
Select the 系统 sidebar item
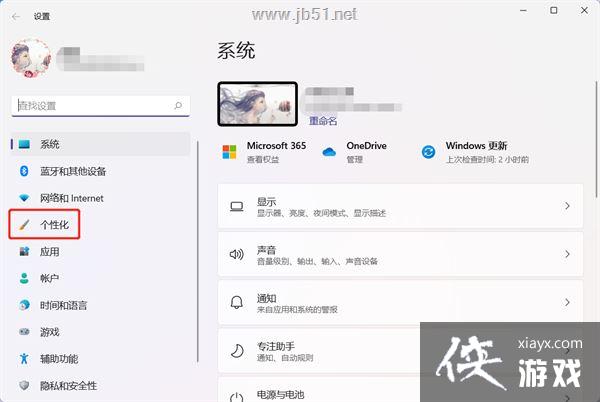[x=100, y=144]
